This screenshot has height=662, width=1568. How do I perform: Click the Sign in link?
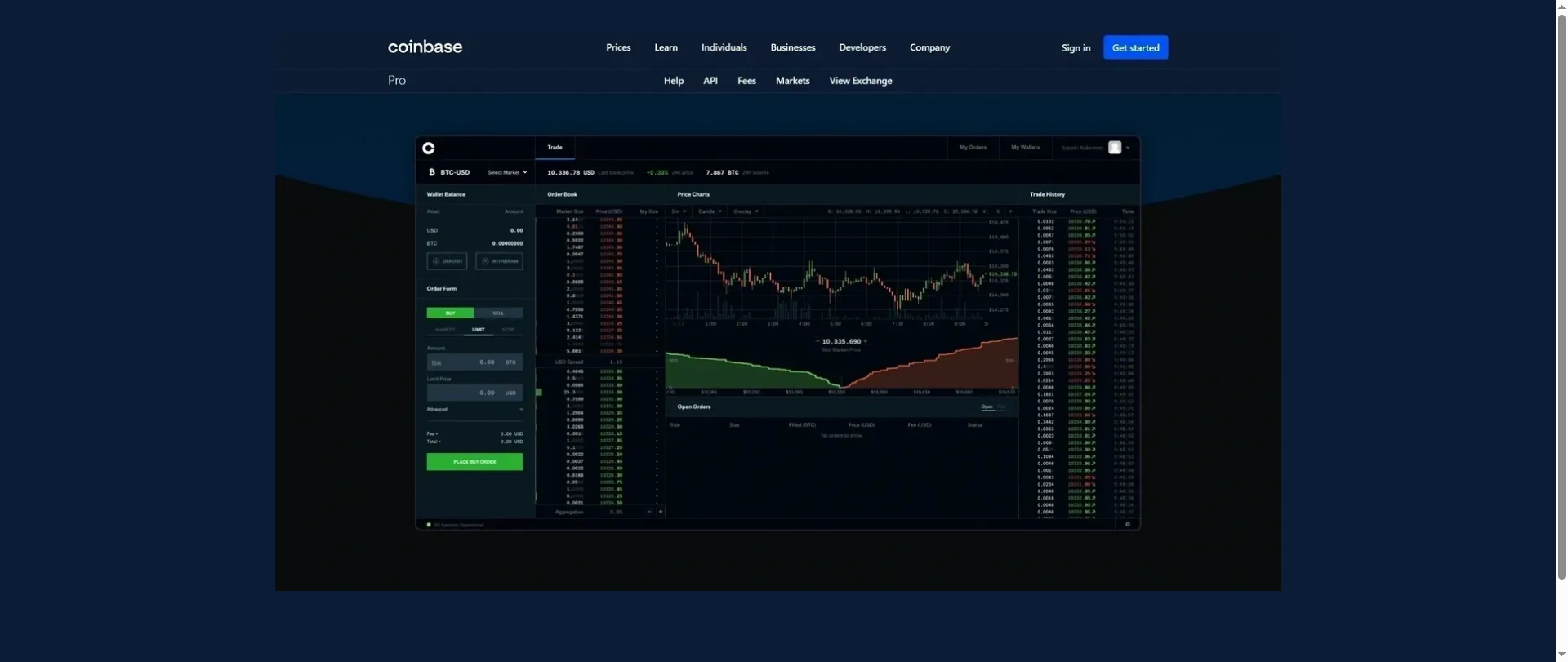pos(1076,47)
